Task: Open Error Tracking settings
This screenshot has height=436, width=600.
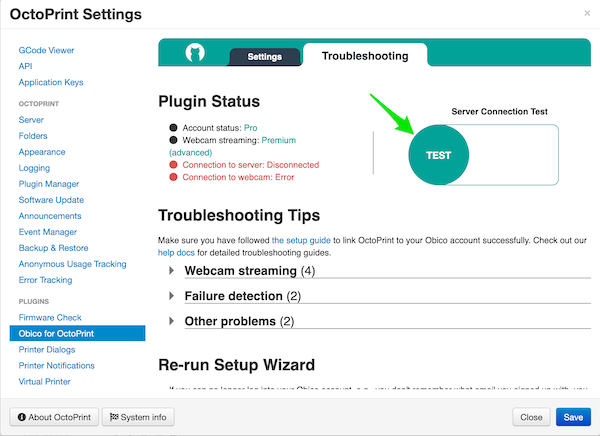Action: pyautogui.click(x=45, y=280)
